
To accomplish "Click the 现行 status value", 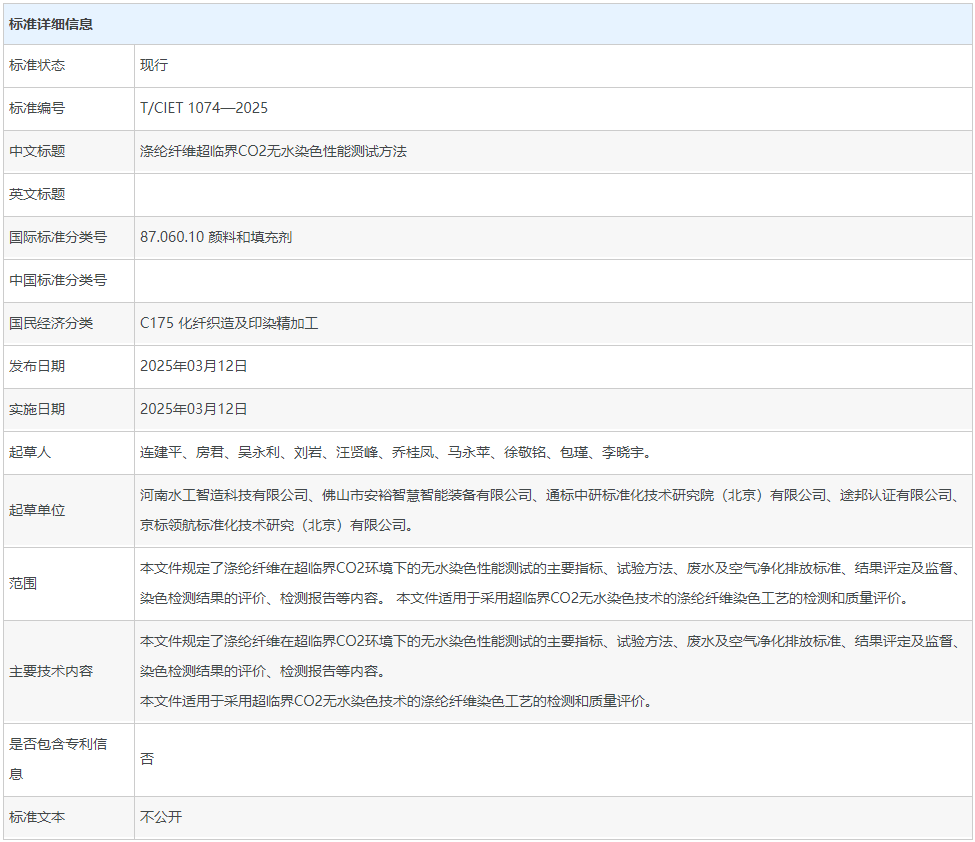I will (154, 65).
